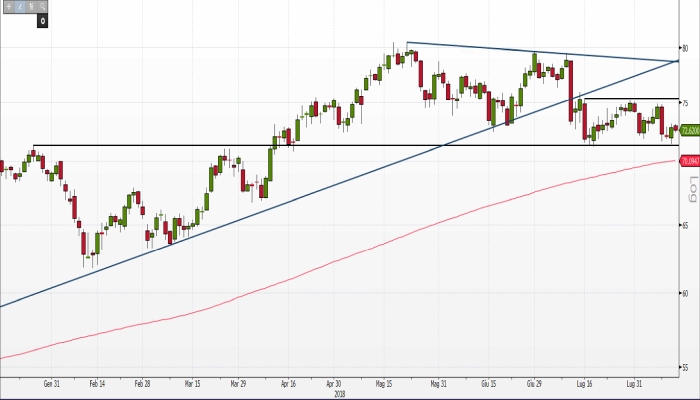
Task: Select the pencil drawing tool
Action: pyautogui.click(x=21, y=6)
